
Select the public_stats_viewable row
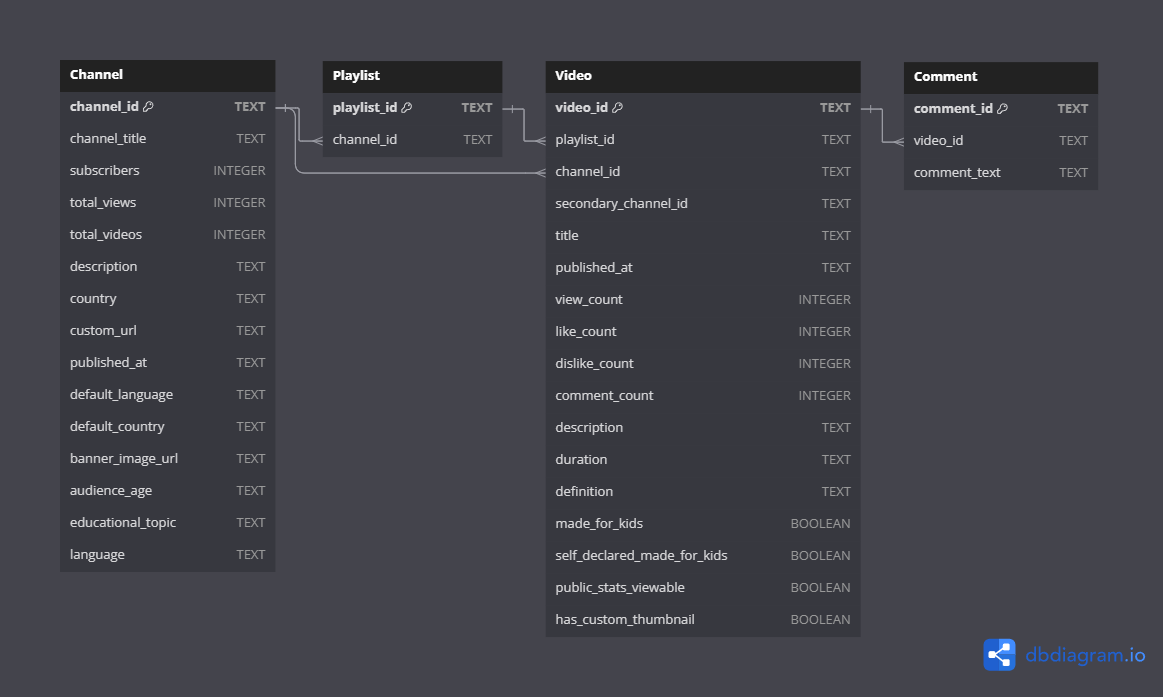702,588
